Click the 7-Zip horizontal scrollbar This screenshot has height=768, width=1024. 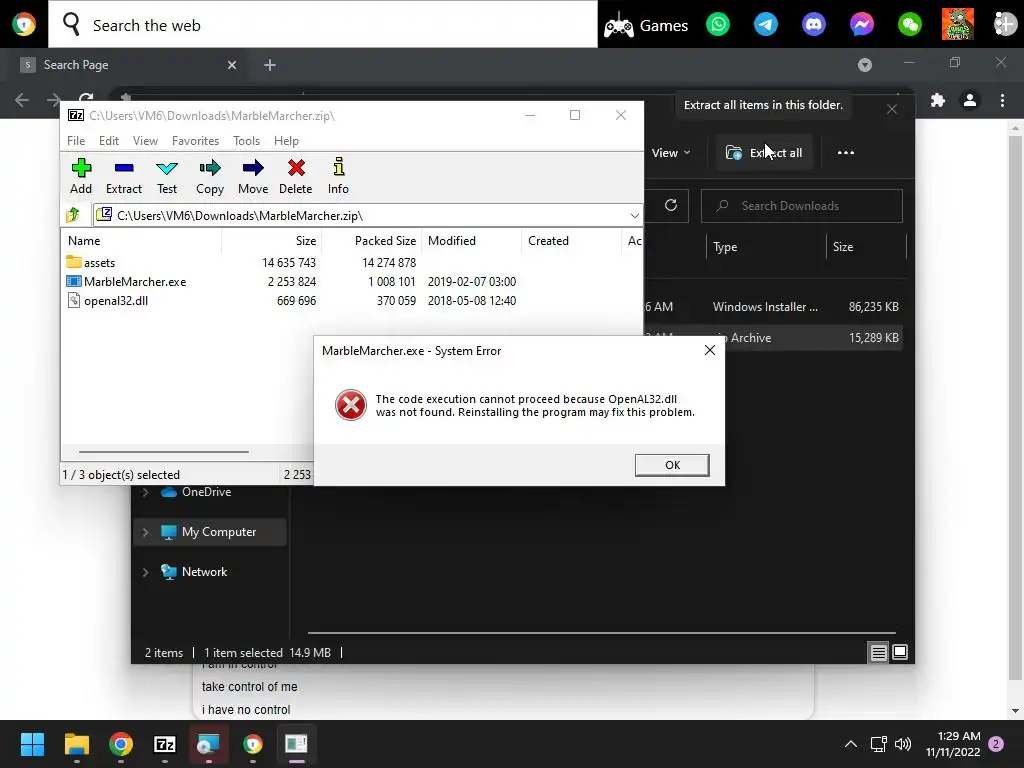[x=163, y=451]
